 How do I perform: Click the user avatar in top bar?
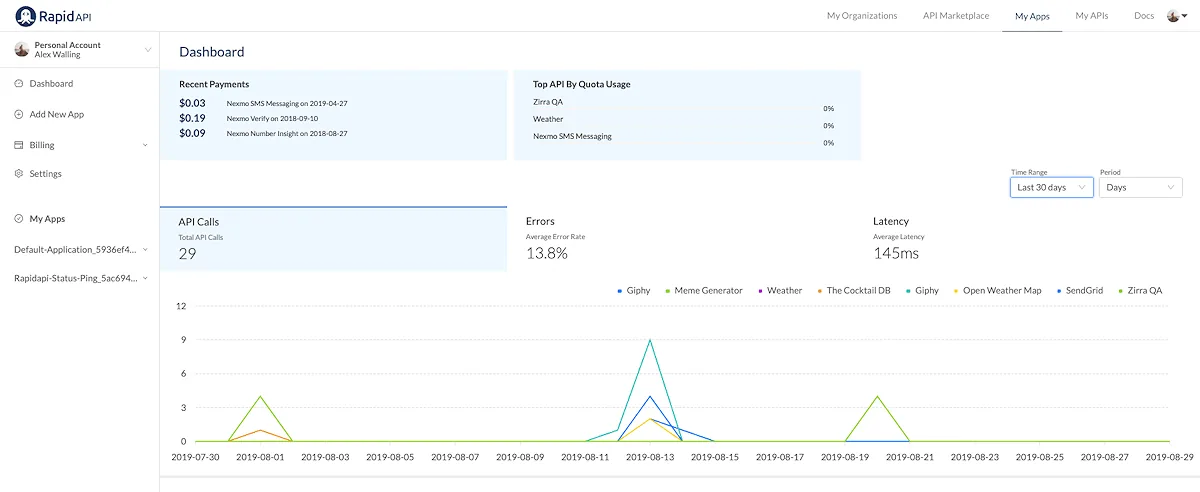(1174, 16)
